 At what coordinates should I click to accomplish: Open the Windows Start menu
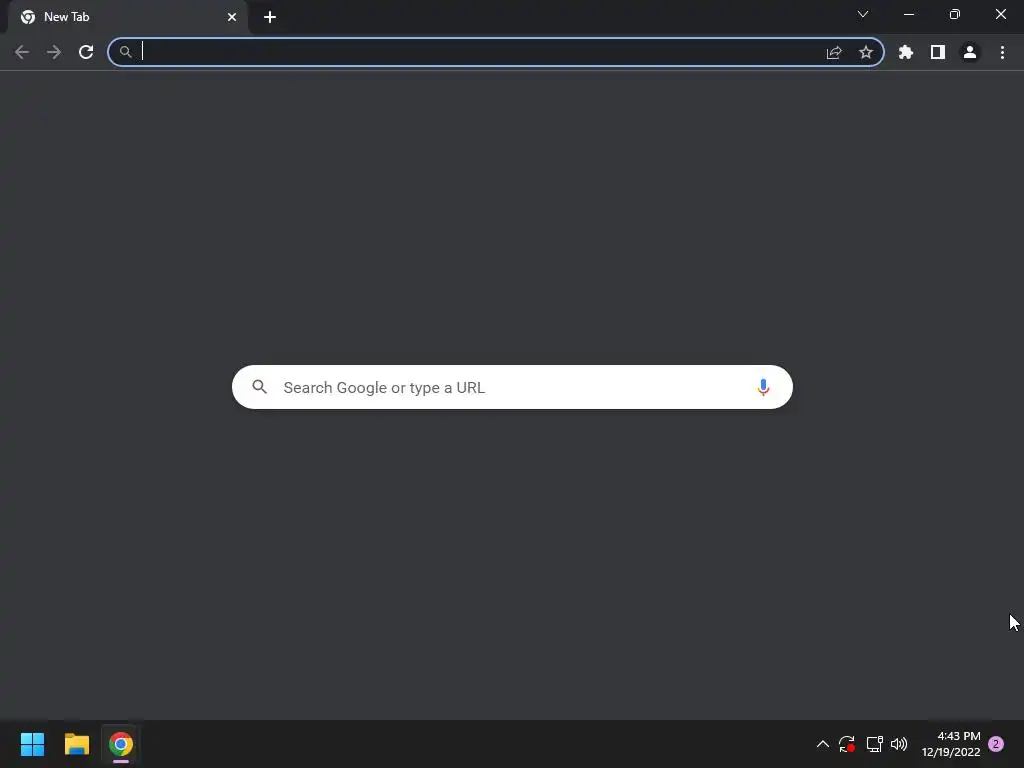33,744
